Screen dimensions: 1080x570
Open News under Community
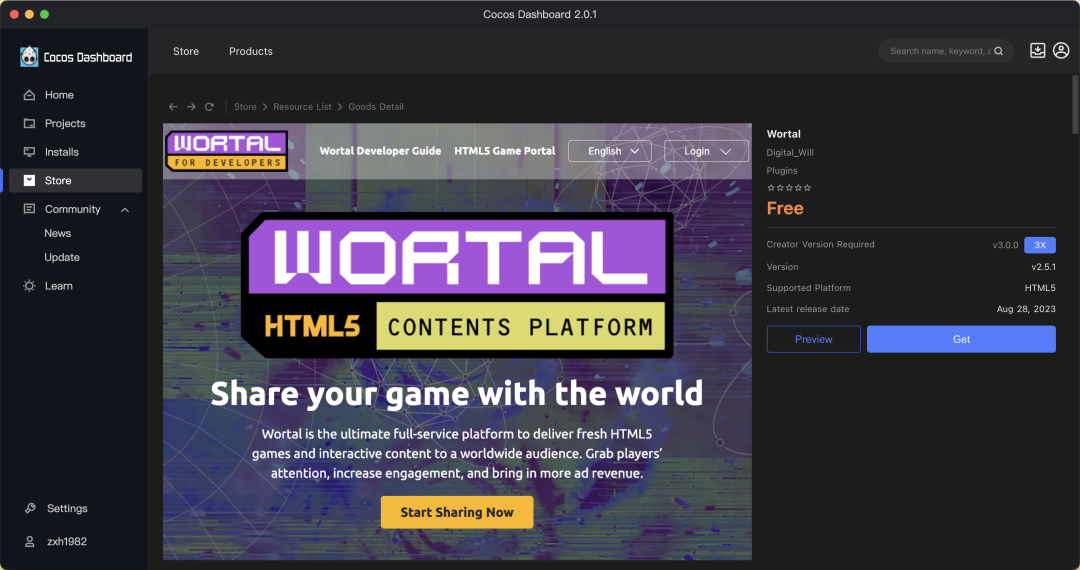58,233
